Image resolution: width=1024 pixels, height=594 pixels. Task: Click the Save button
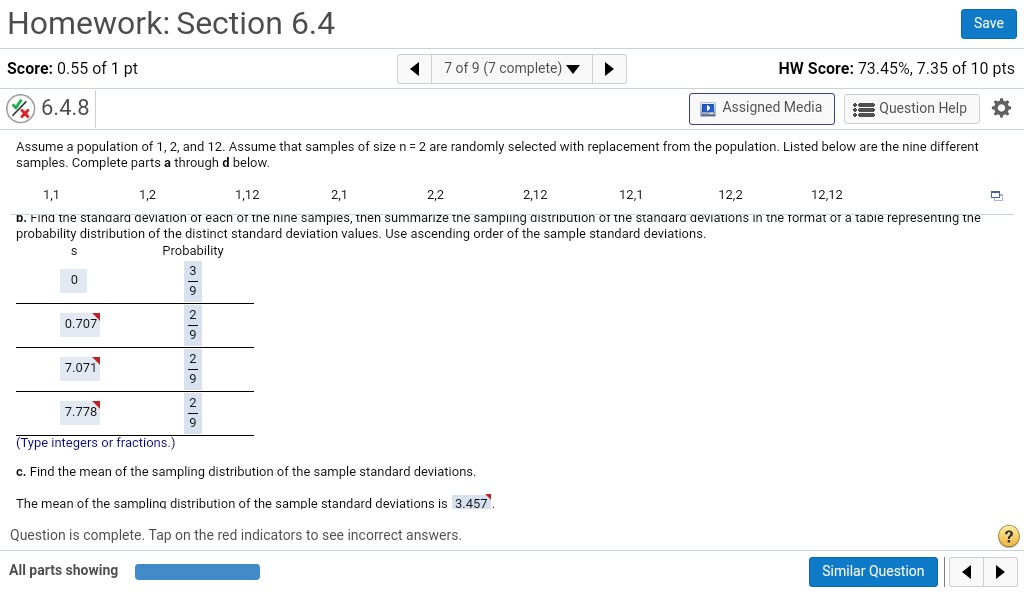(988, 23)
